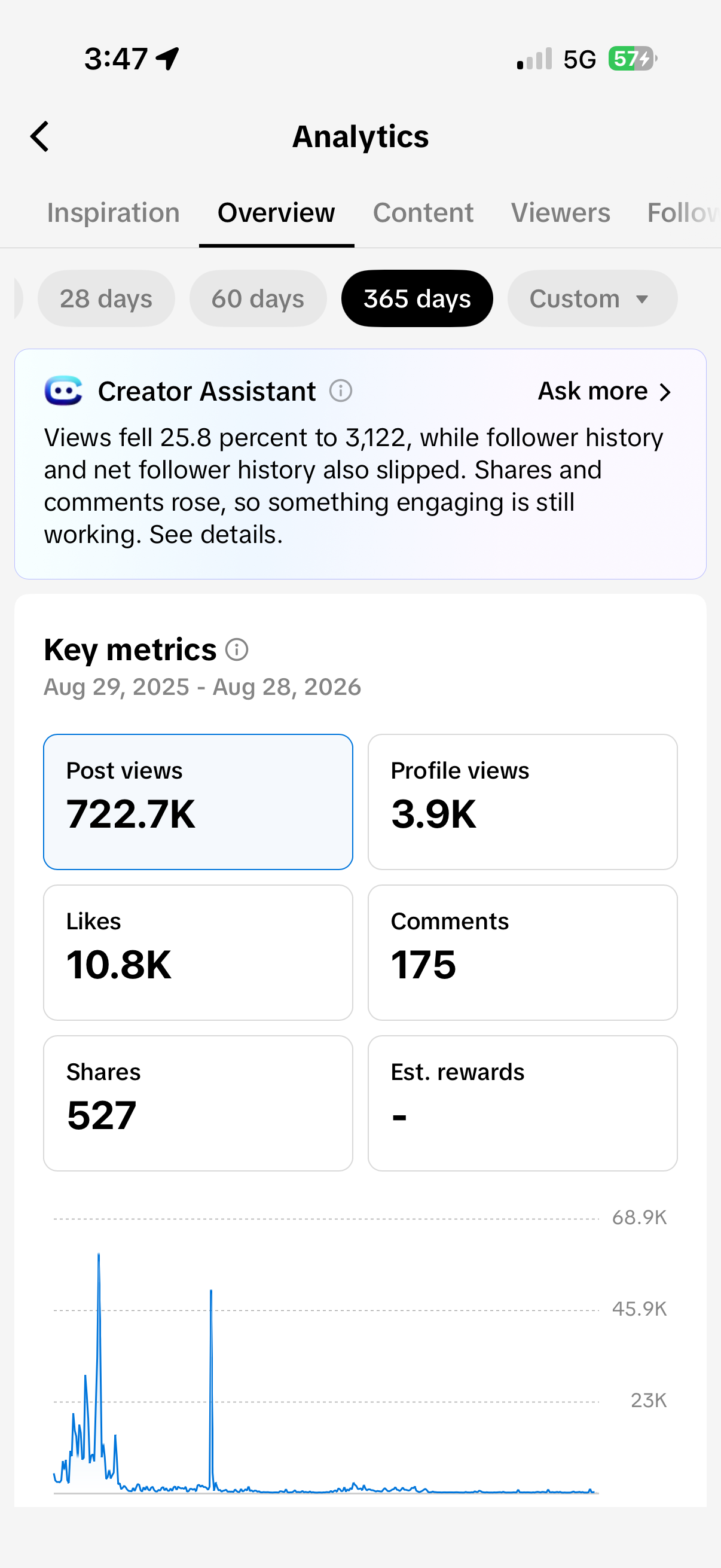
Task: Select the Likes metric card
Action: pyautogui.click(x=198, y=953)
